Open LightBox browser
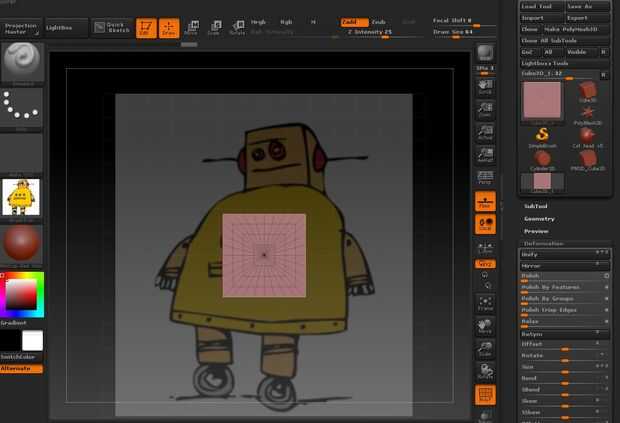This screenshot has height=423, width=620. coord(66,28)
